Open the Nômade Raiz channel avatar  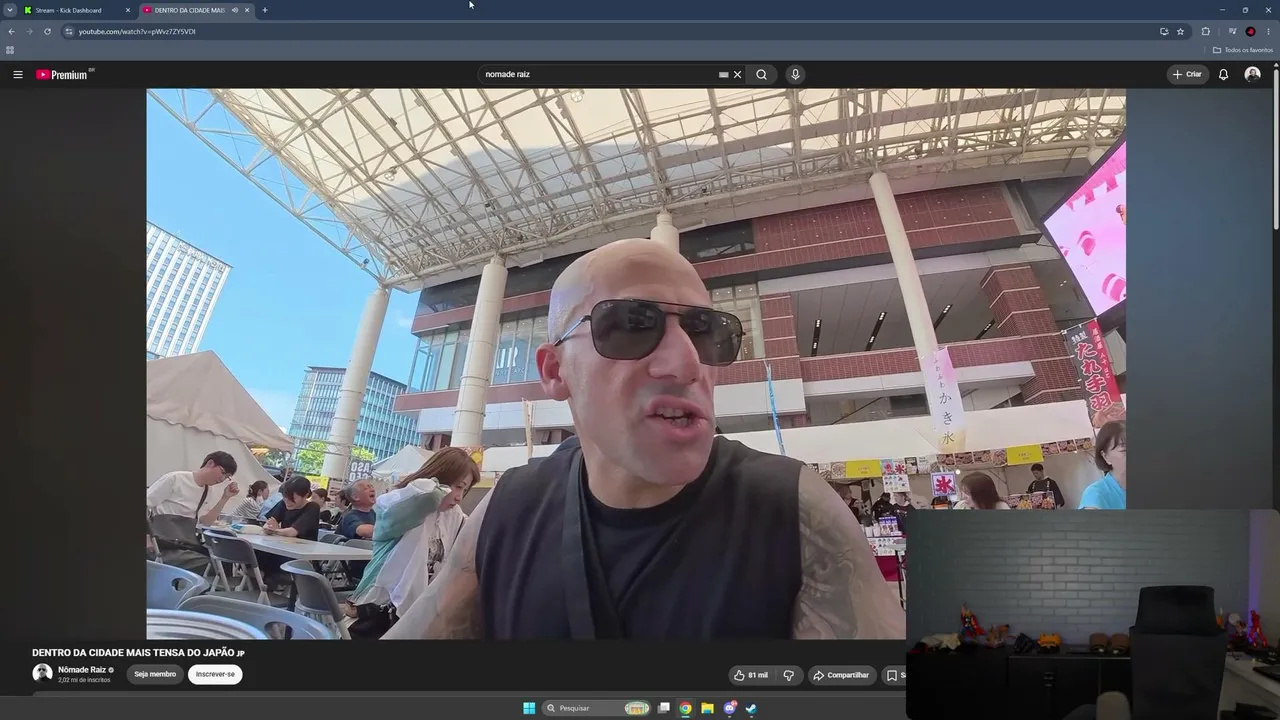pos(42,674)
